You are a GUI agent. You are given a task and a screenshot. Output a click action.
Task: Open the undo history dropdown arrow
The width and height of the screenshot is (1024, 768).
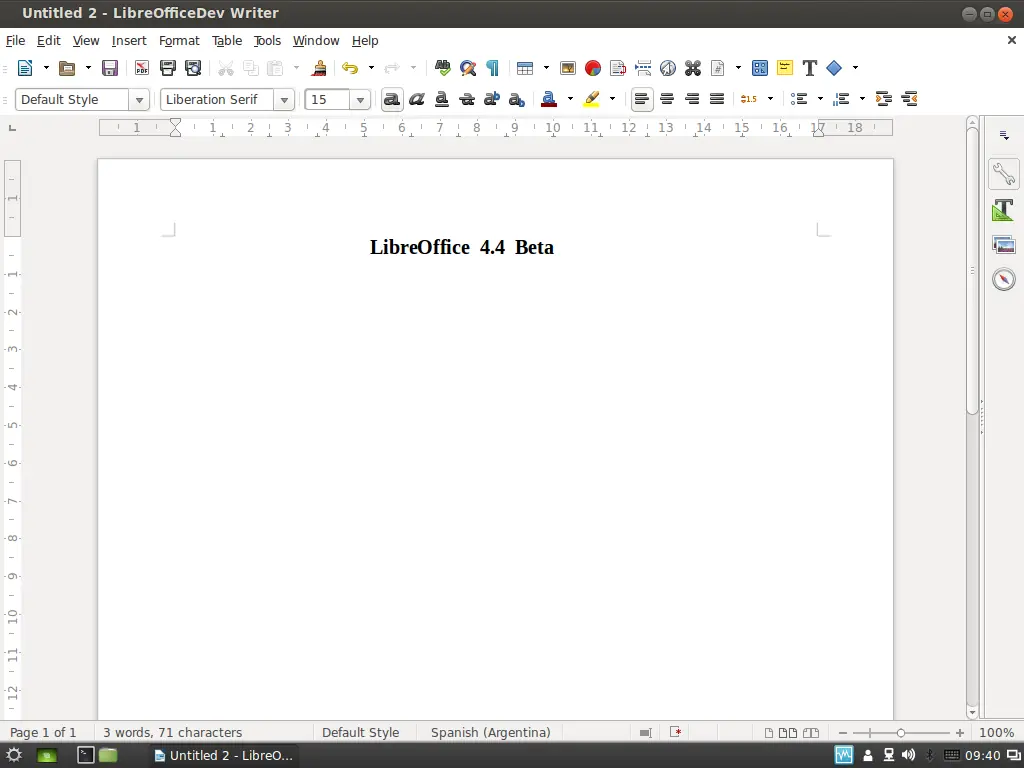pos(371,68)
